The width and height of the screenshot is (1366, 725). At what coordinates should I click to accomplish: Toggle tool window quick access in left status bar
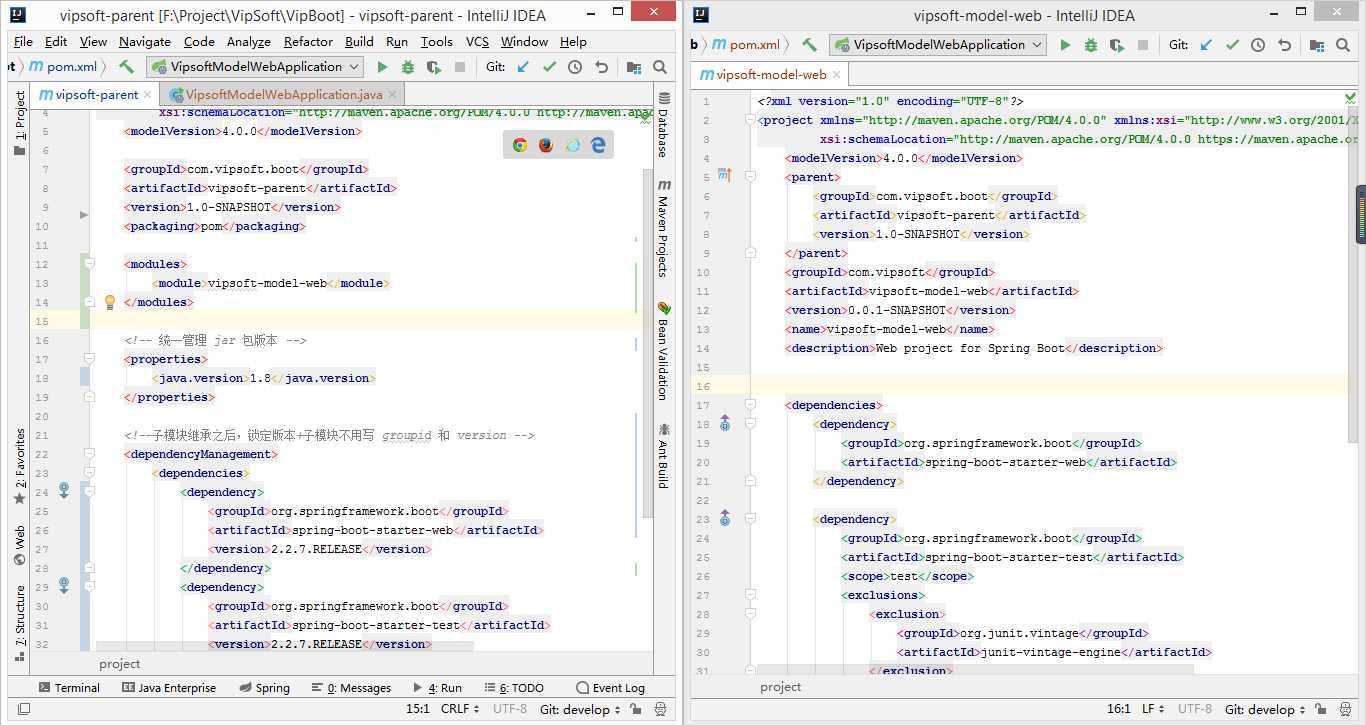[x=23, y=709]
